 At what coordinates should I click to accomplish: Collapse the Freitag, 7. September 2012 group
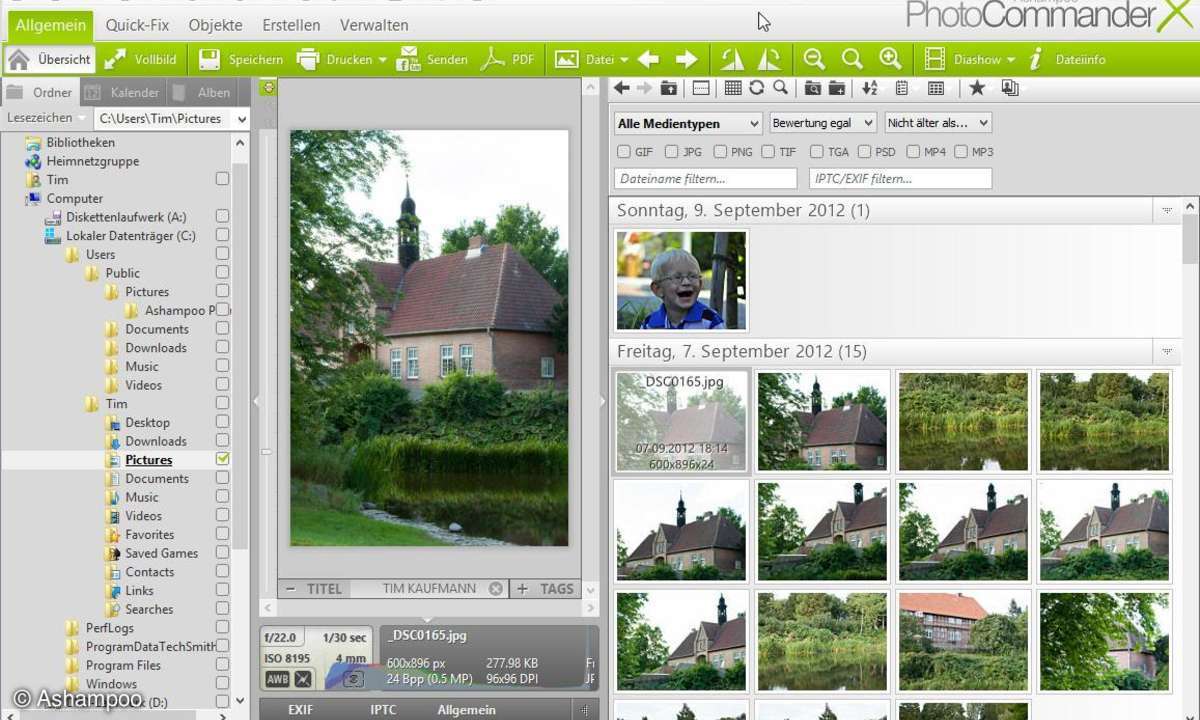pos(1166,352)
